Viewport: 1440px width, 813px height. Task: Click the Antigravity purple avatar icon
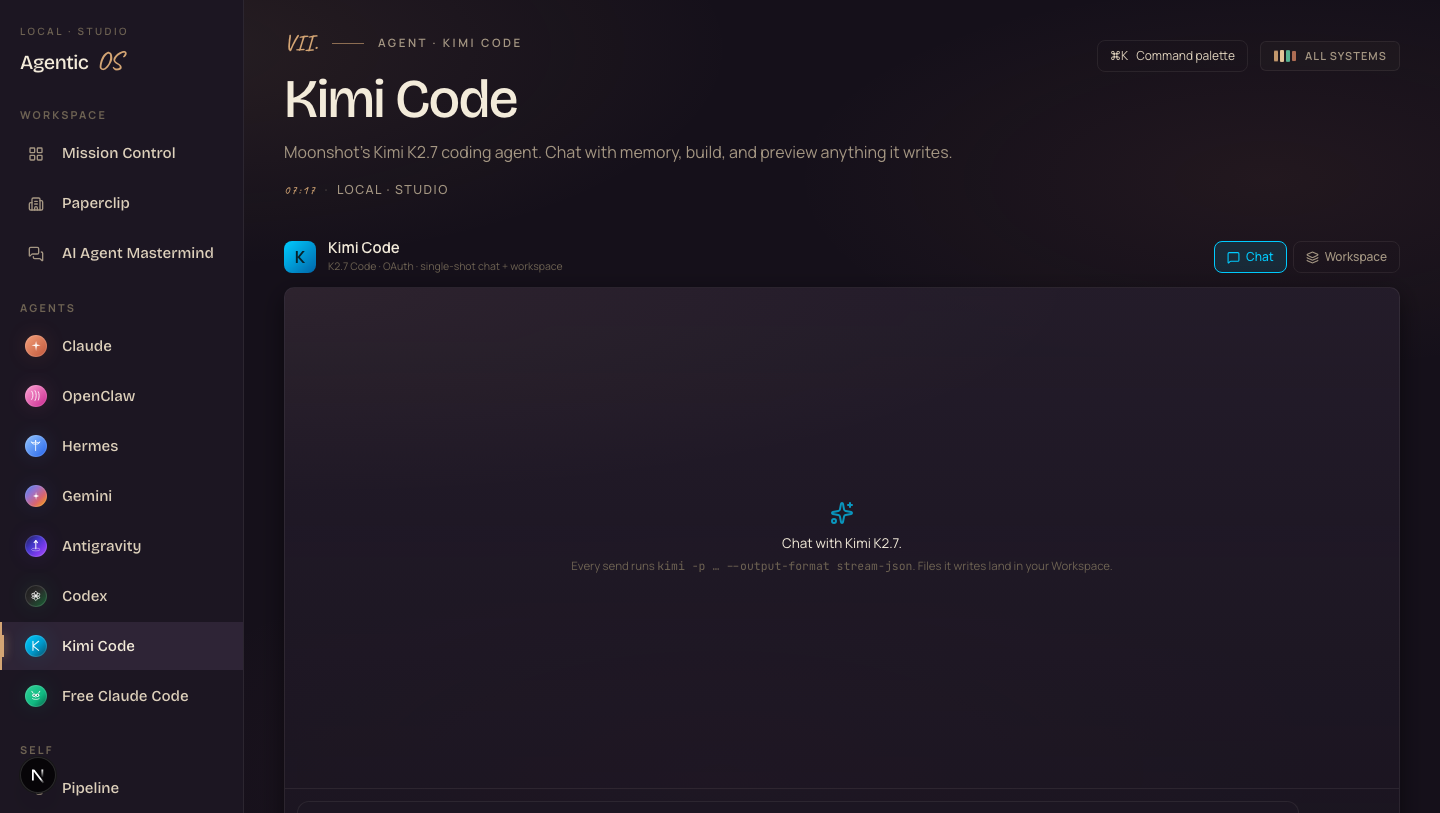pyautogui.click(x=36, y=546)
